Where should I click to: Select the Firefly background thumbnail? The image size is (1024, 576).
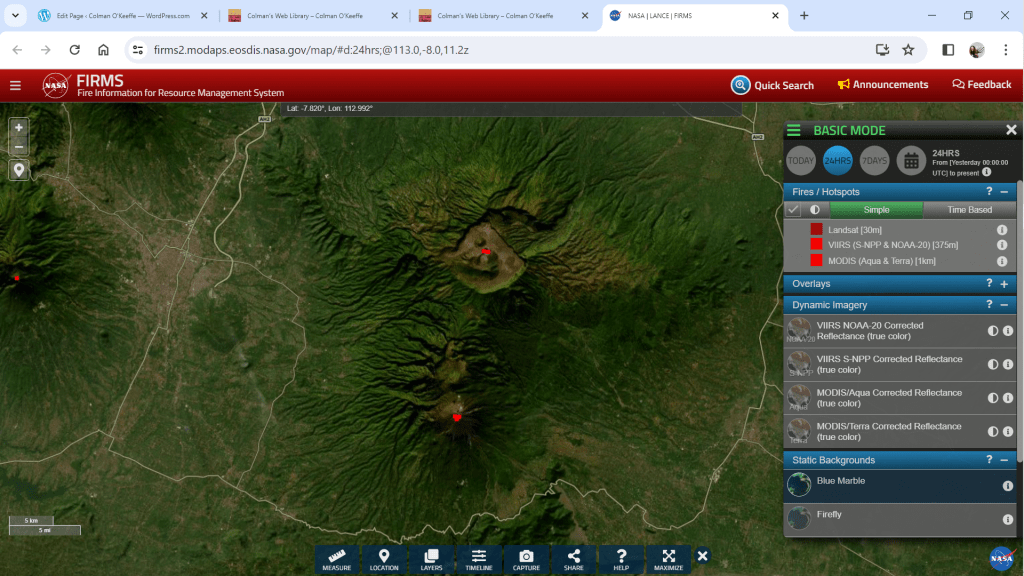799,518
